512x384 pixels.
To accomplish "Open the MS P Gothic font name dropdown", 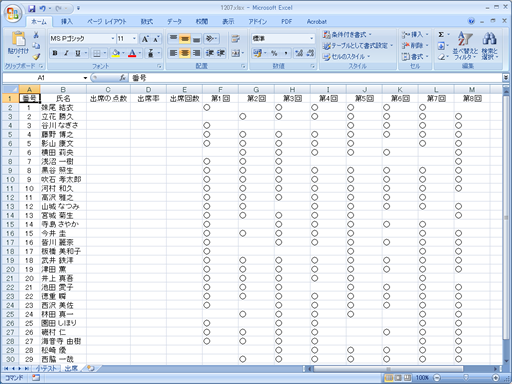I will click(x=112, y=39).
